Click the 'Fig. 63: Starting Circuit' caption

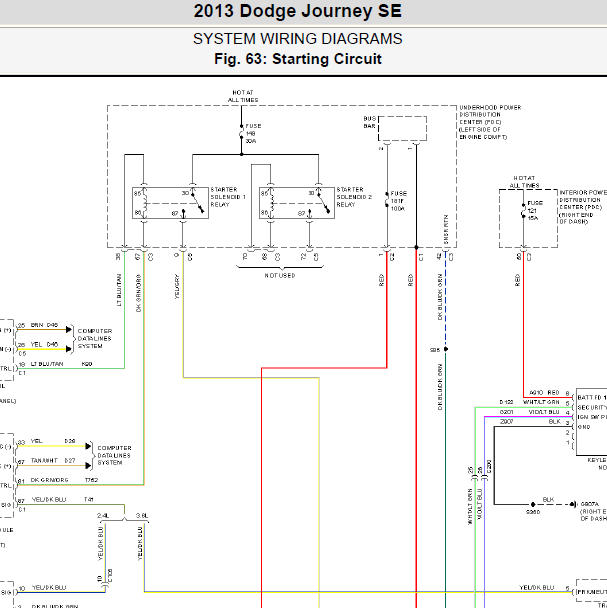pyautogui.click(x=297, y=59)
